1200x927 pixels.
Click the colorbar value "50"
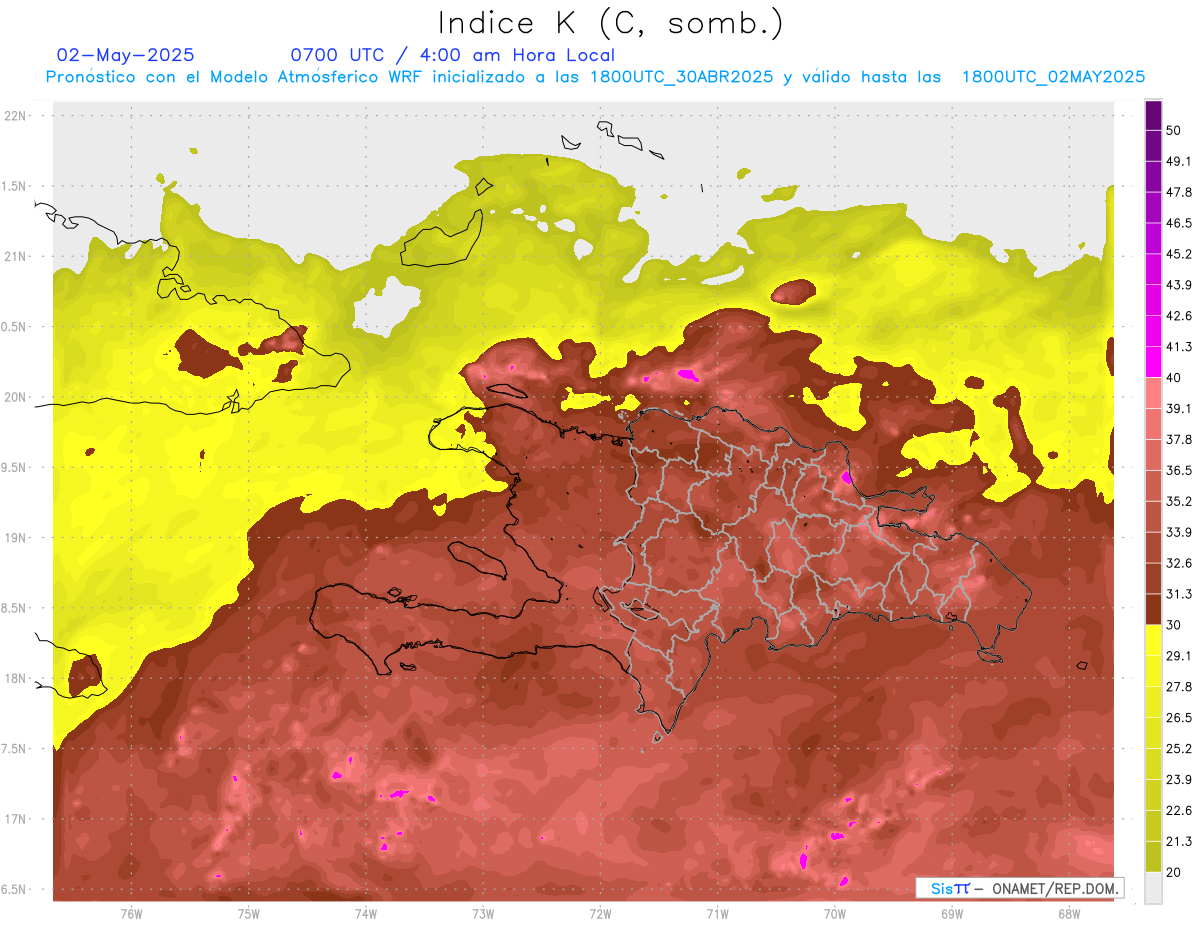(1175, 131)
